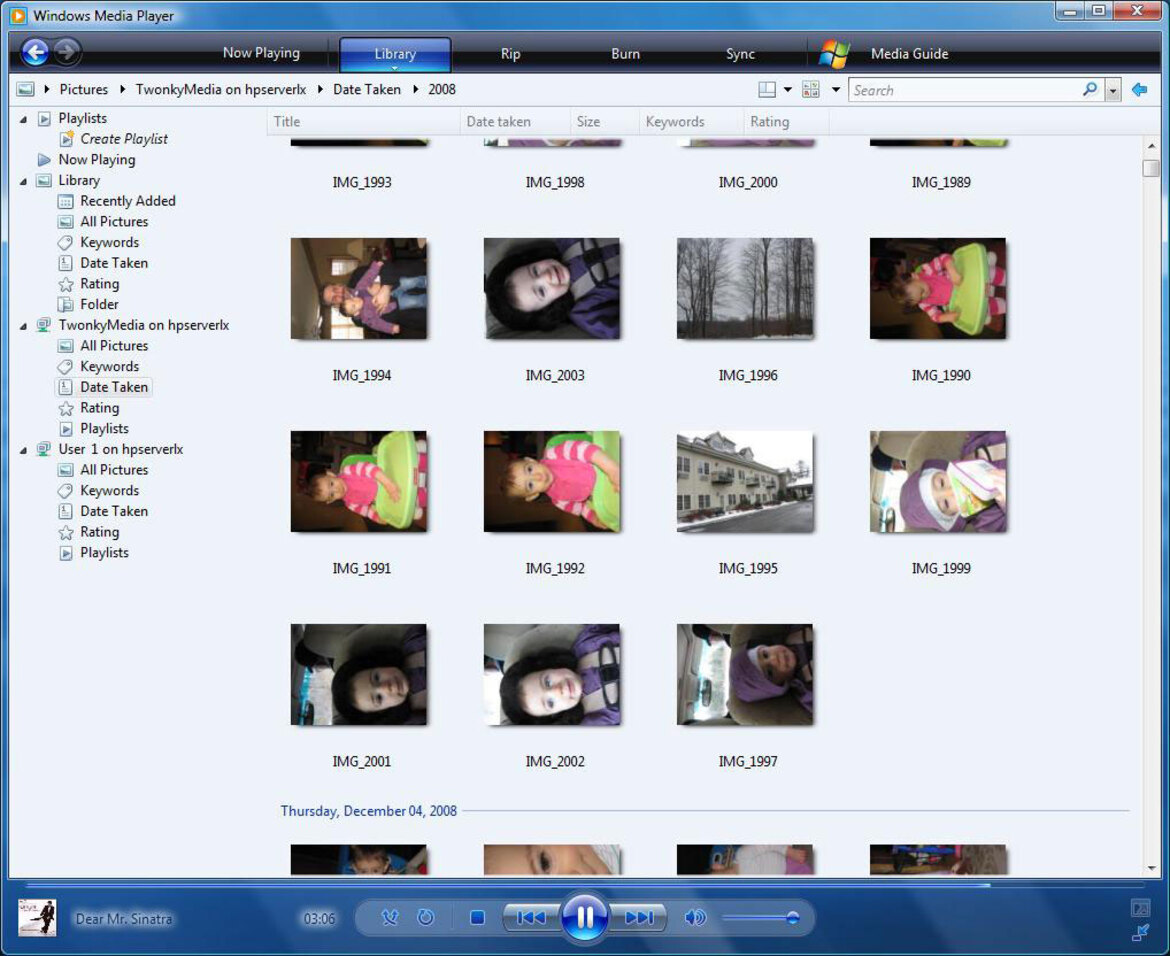
Task: Click TwonkyMedia on hpserverlx in breadcrumb
Action: pyautogui.click(x=221, y=90)
